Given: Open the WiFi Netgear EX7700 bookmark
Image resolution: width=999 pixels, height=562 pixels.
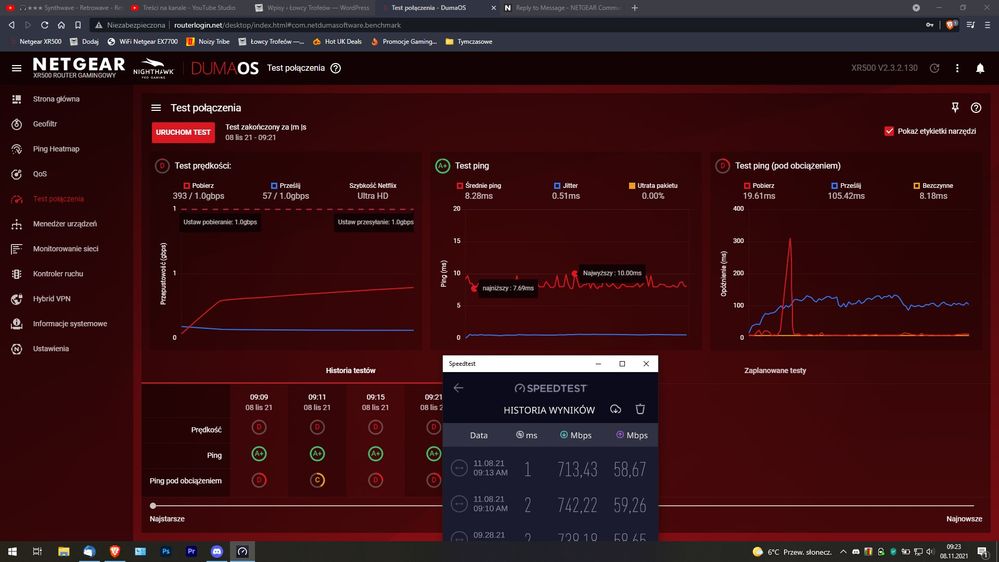Looking at the screenshot, I should 142,41.
